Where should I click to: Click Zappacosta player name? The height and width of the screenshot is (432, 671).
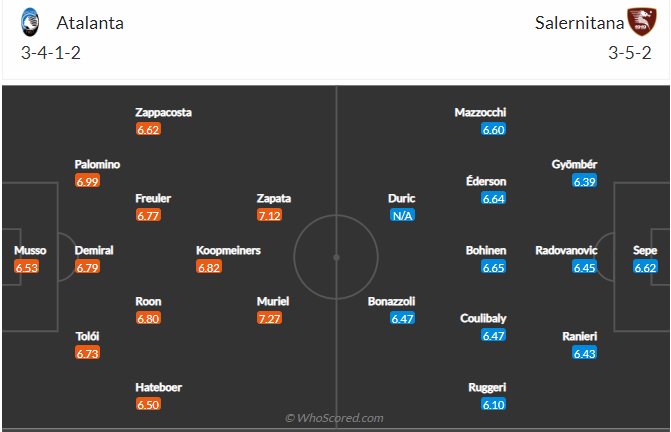tap(164, 112)
